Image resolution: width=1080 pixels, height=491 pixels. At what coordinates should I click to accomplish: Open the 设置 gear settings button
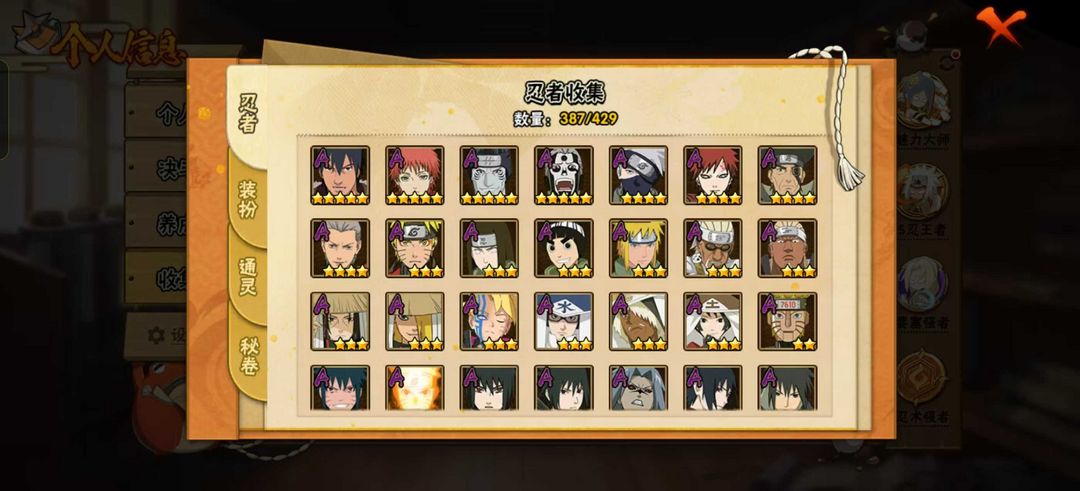(156, 335)
